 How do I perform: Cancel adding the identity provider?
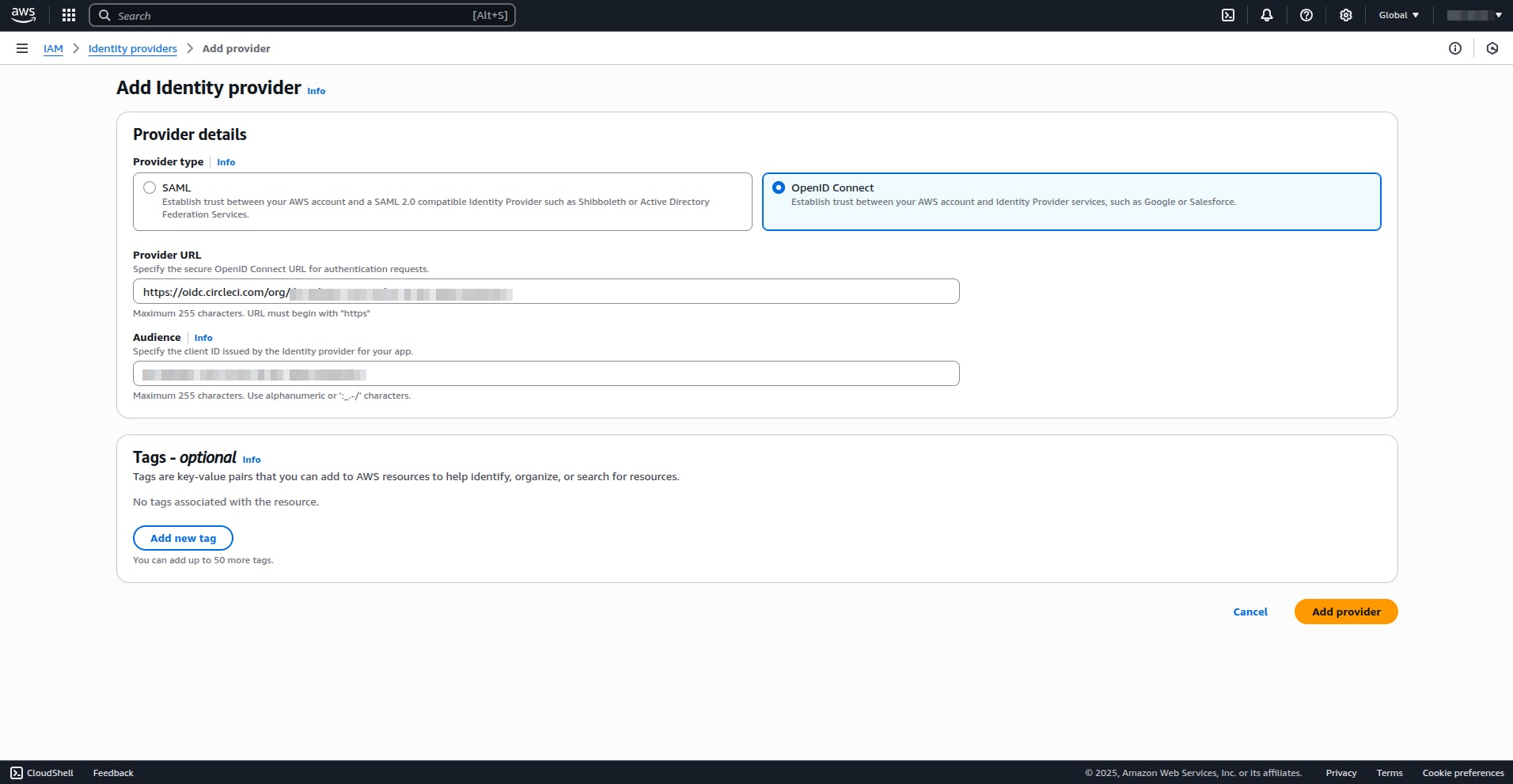point(1249,612)
